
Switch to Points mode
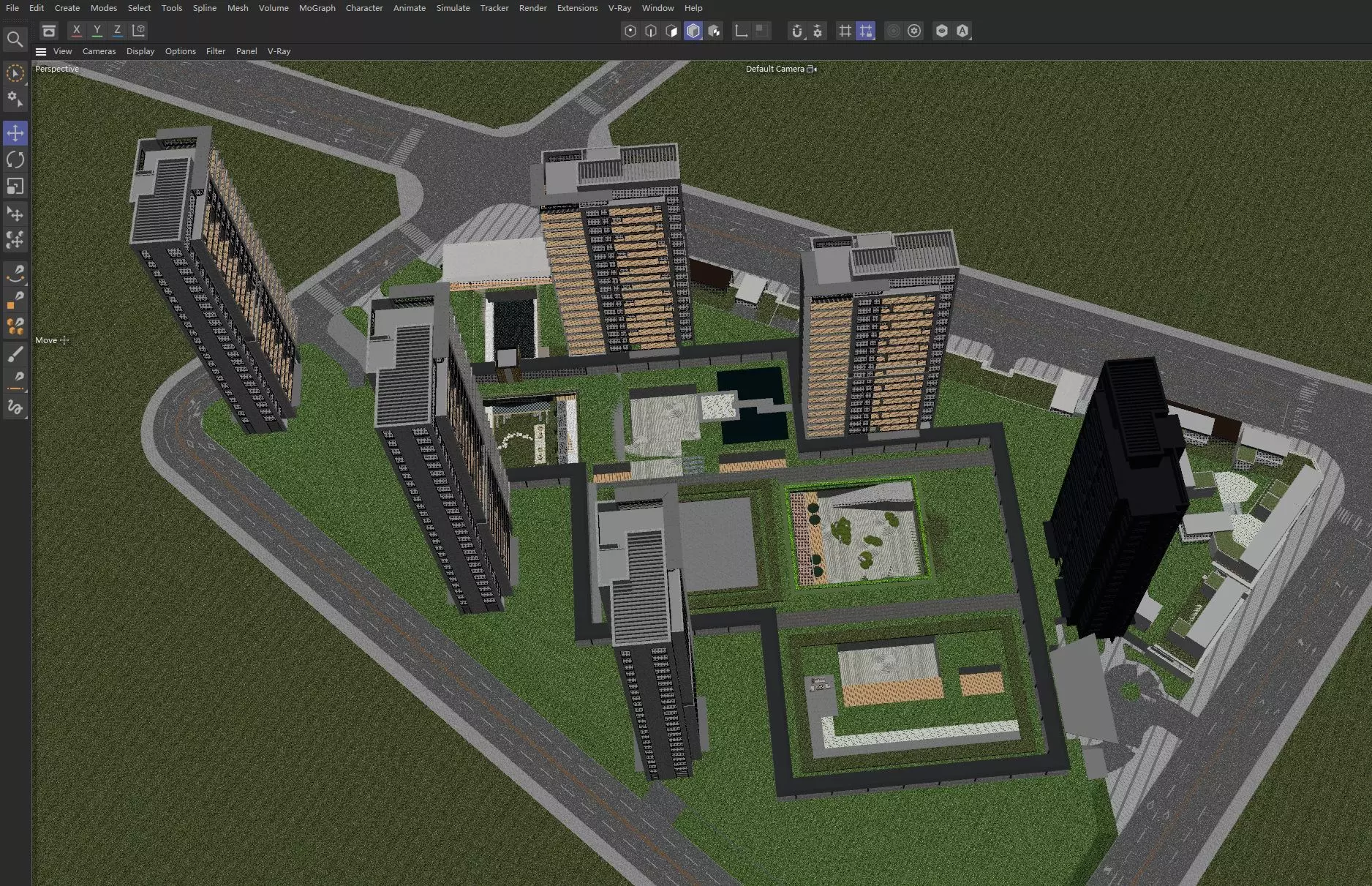click(x=630, y=31)
